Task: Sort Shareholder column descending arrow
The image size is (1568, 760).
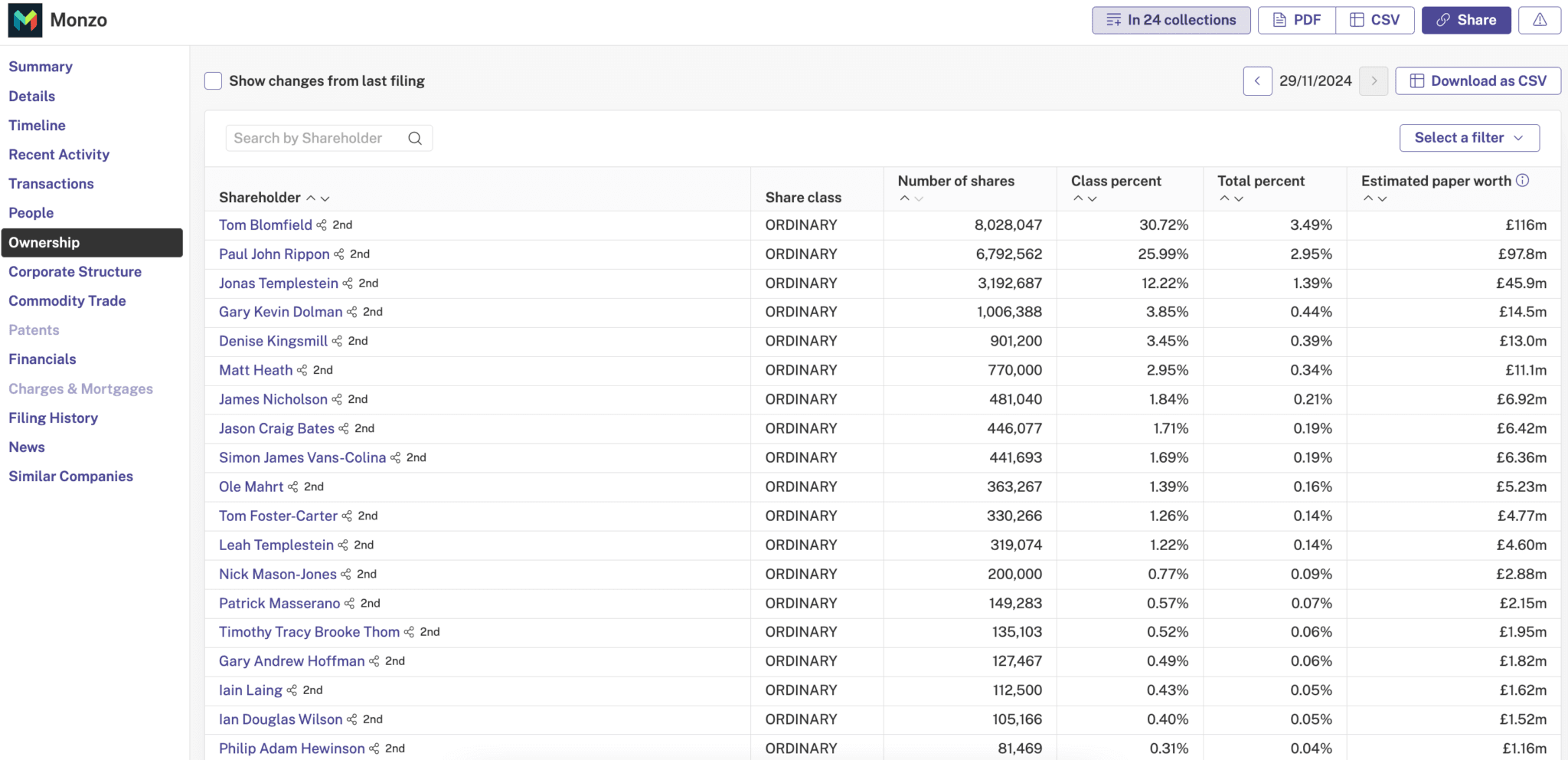Action: (325, 198)
